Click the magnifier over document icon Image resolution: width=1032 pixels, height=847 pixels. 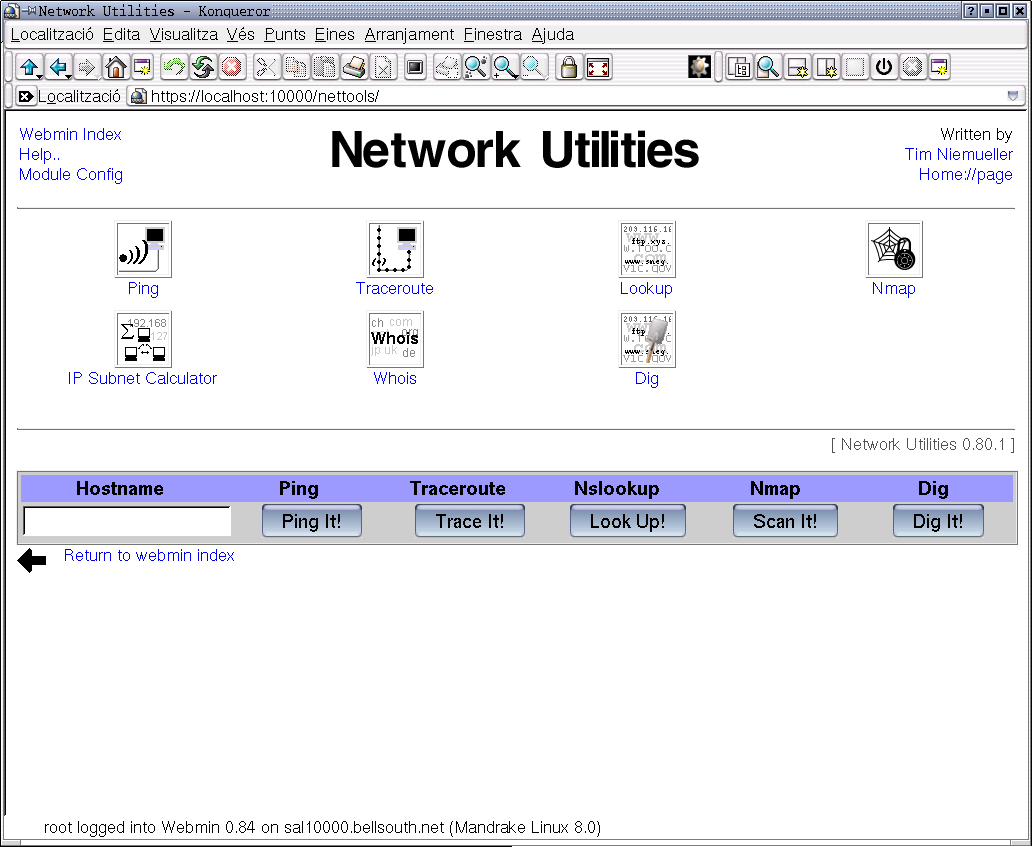[768, 67]
